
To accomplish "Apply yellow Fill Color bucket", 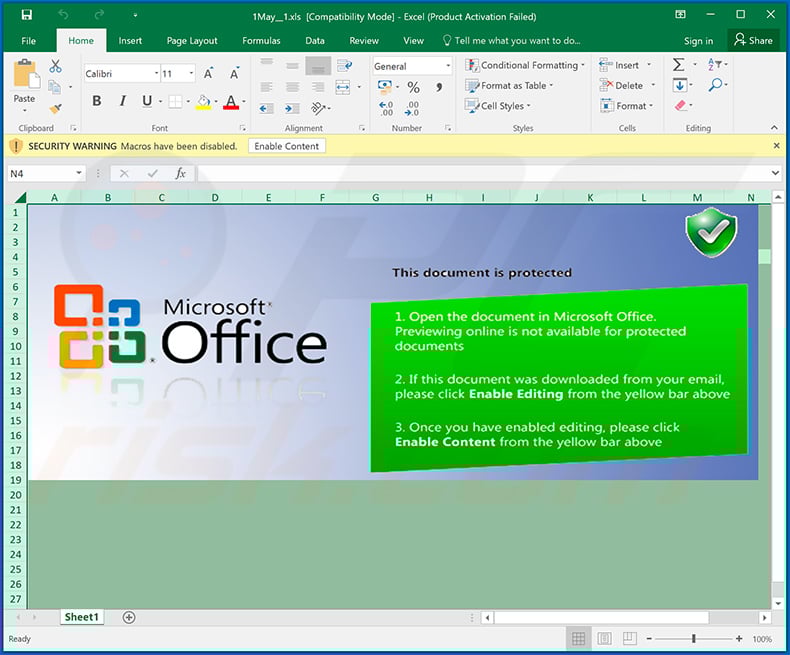I will 204,102.
